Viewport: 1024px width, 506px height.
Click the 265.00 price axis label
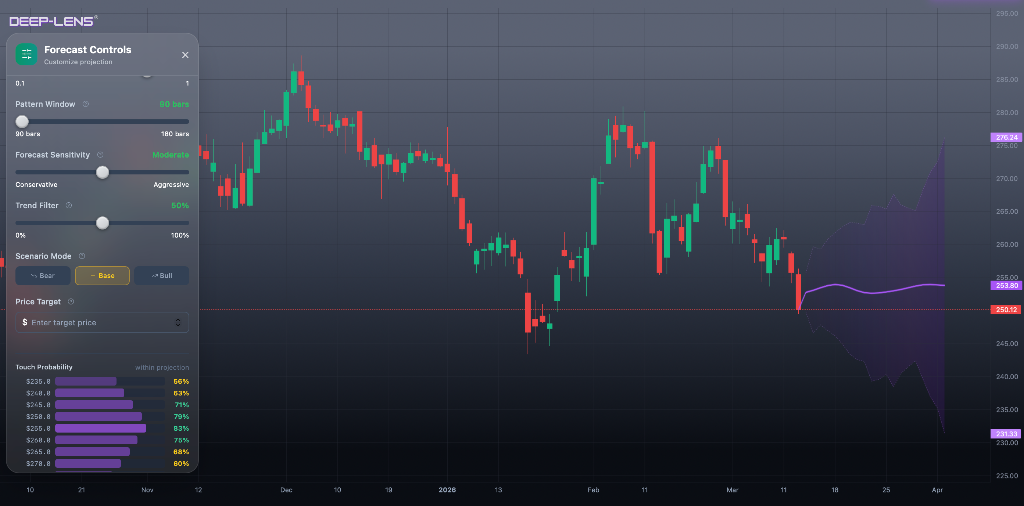coord(1006,212)
